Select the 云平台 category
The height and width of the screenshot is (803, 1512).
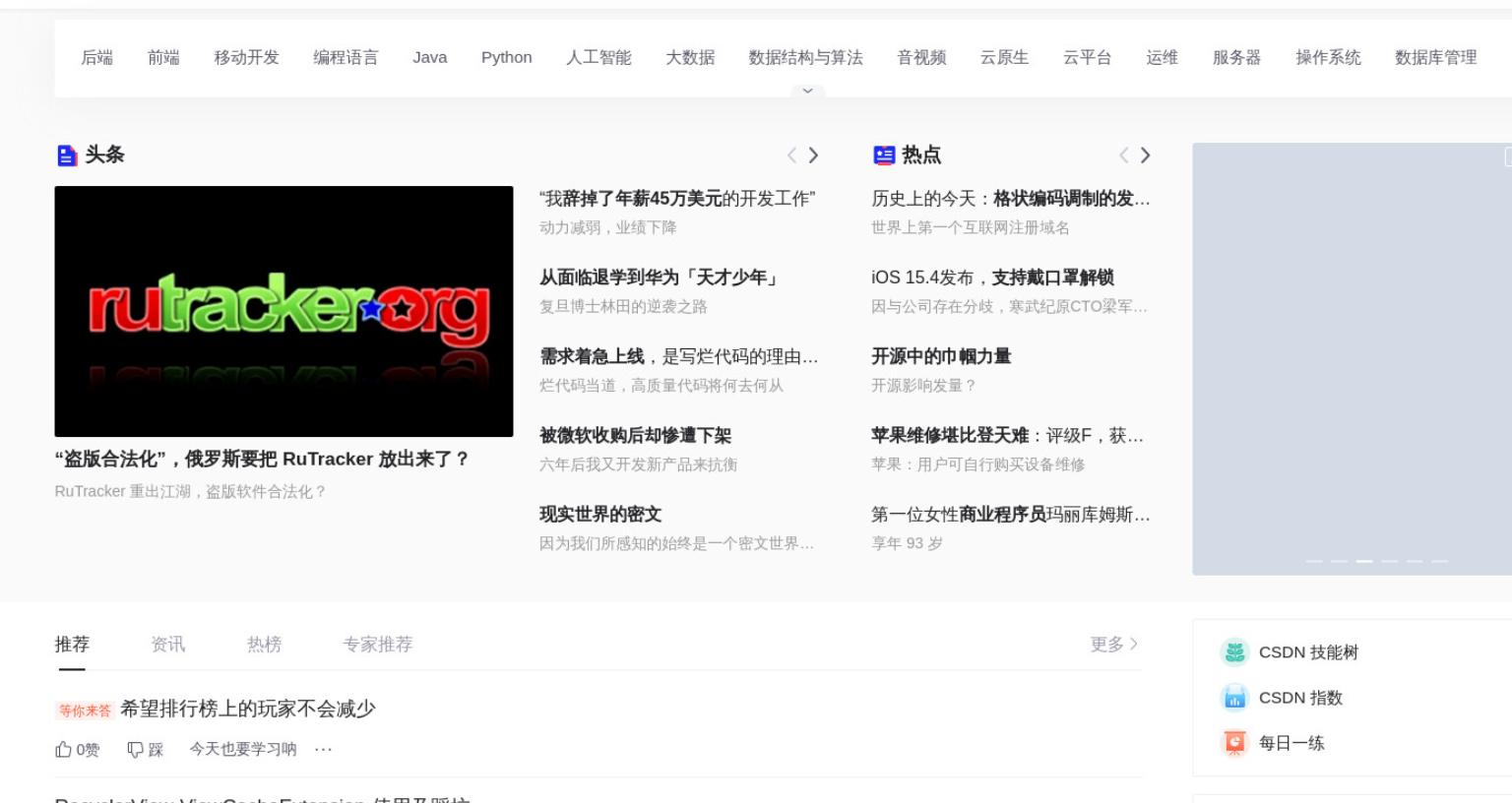pos(1087,58)
